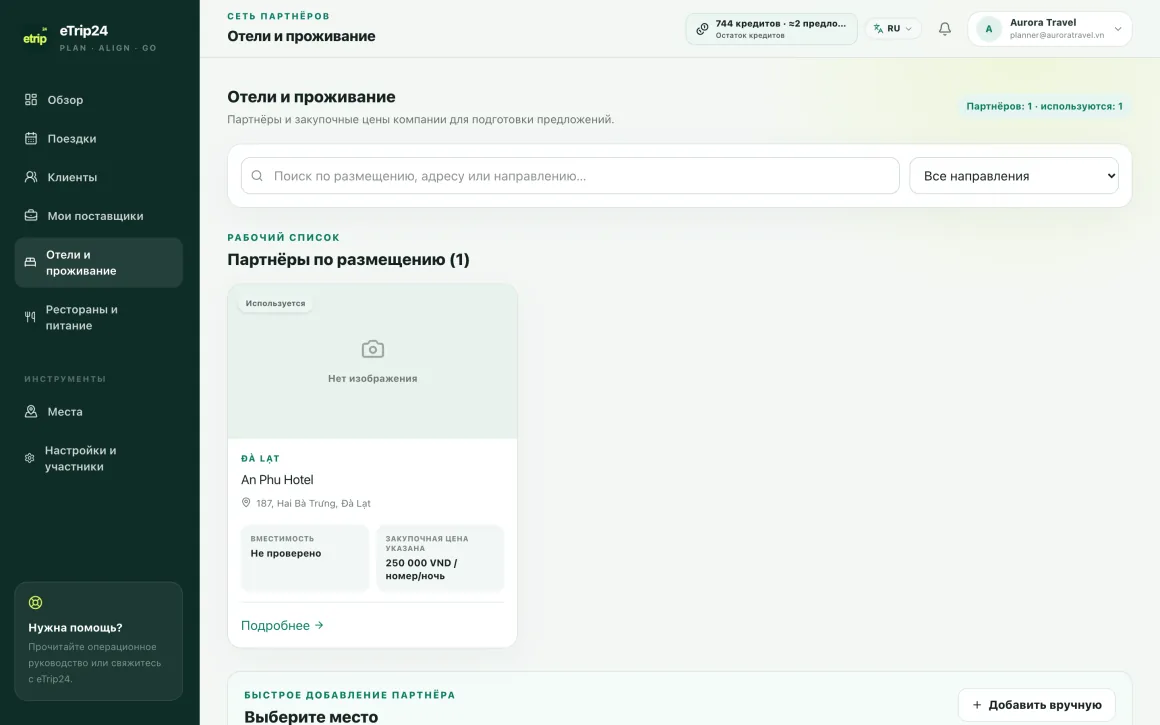
Task: Open the Все направления filter dropdown
Action: pos(1014,176)
